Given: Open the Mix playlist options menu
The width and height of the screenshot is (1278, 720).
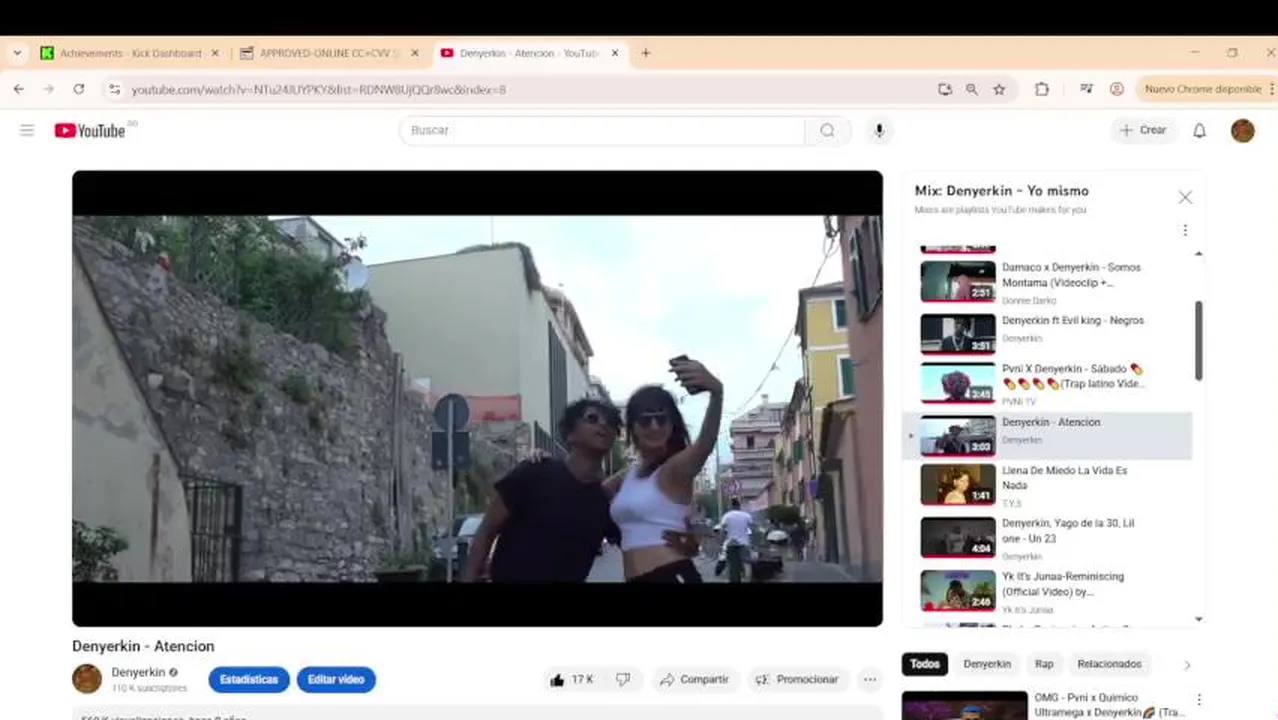Looking at the screenshot, I should click(1185, 230).
